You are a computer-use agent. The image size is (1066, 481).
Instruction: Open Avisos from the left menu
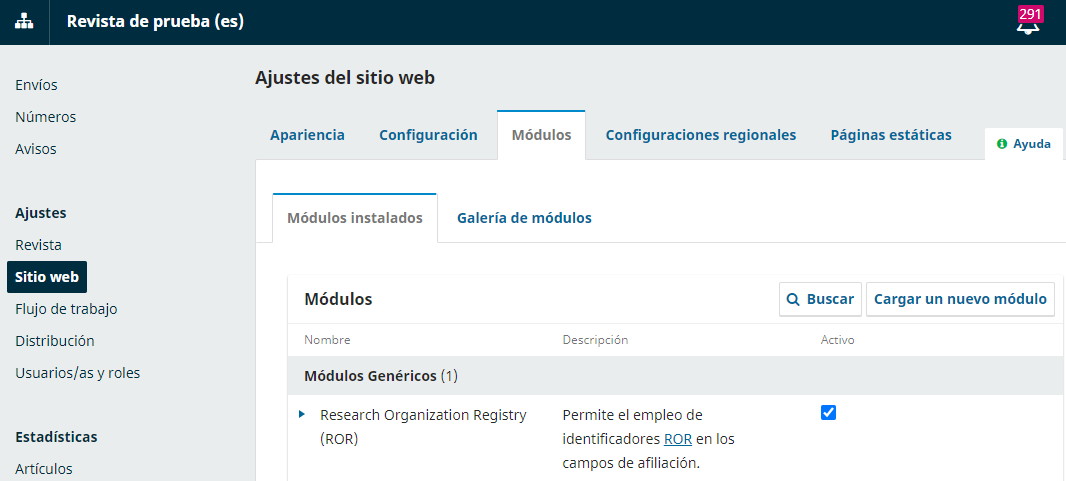click(35, 149)
